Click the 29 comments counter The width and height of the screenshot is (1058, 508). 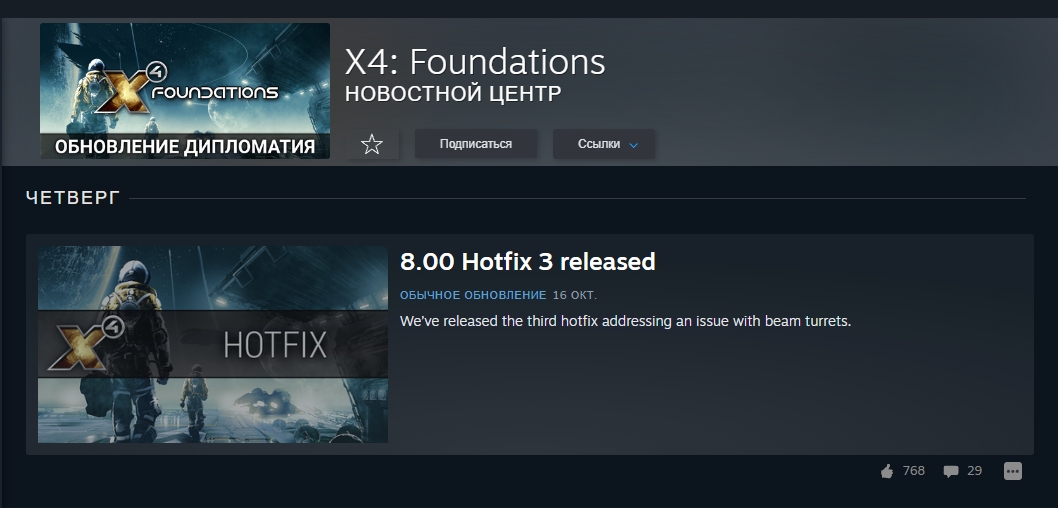[x=974, y=471]
